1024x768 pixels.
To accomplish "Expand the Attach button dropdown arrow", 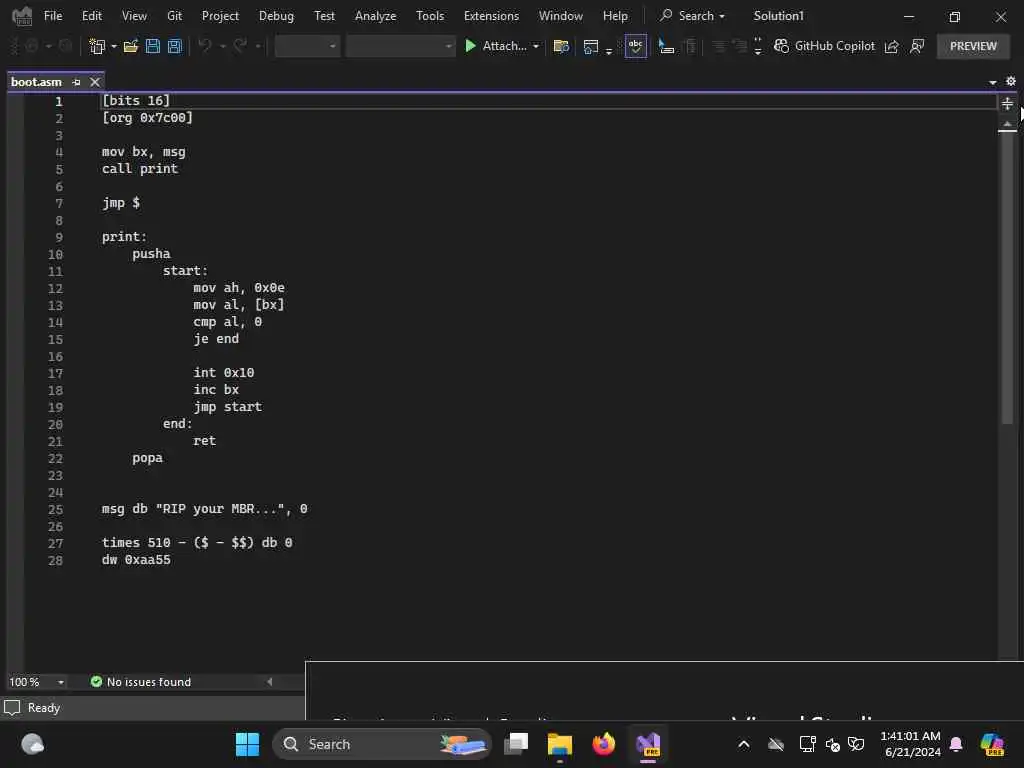I will pos(536,46).
